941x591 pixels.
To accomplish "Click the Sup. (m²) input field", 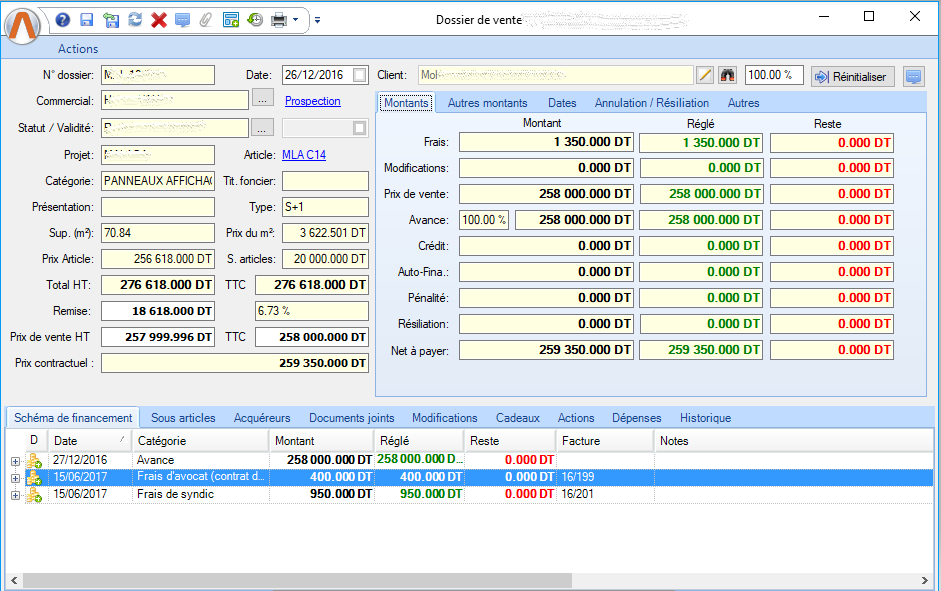I will coord(157,233).
